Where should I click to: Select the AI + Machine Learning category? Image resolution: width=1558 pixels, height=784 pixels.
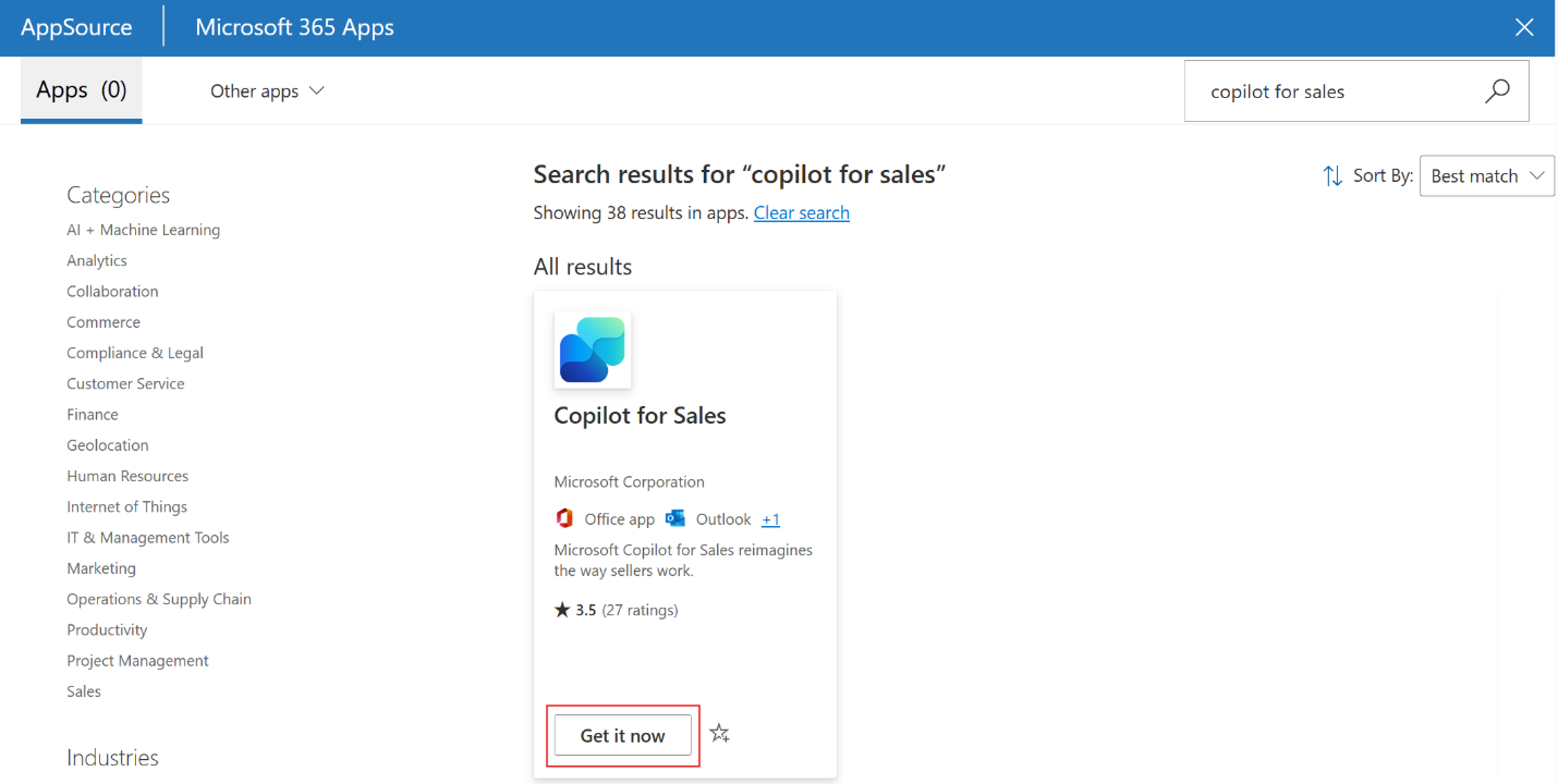click(x=143, y=230)
